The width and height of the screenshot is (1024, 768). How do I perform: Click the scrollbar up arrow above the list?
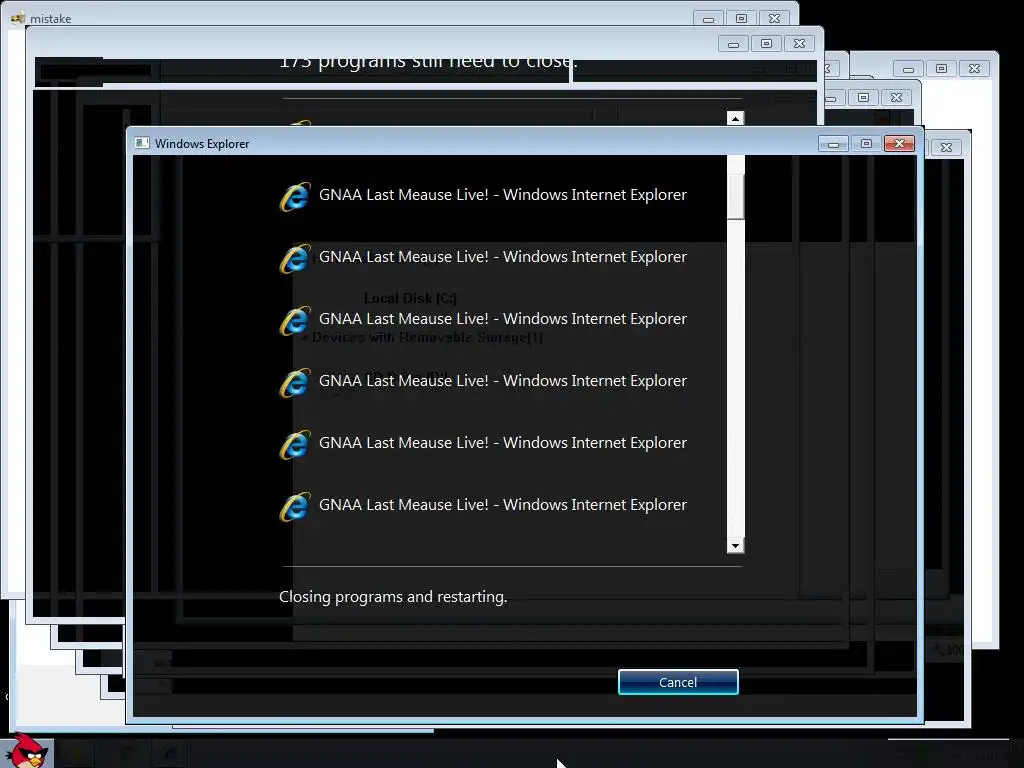[x=735, y=118]
